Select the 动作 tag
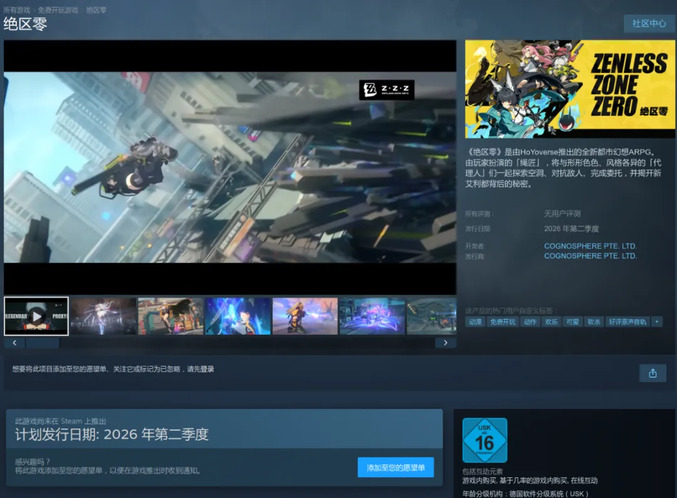The image size is (677, 498). click(530, 322)
